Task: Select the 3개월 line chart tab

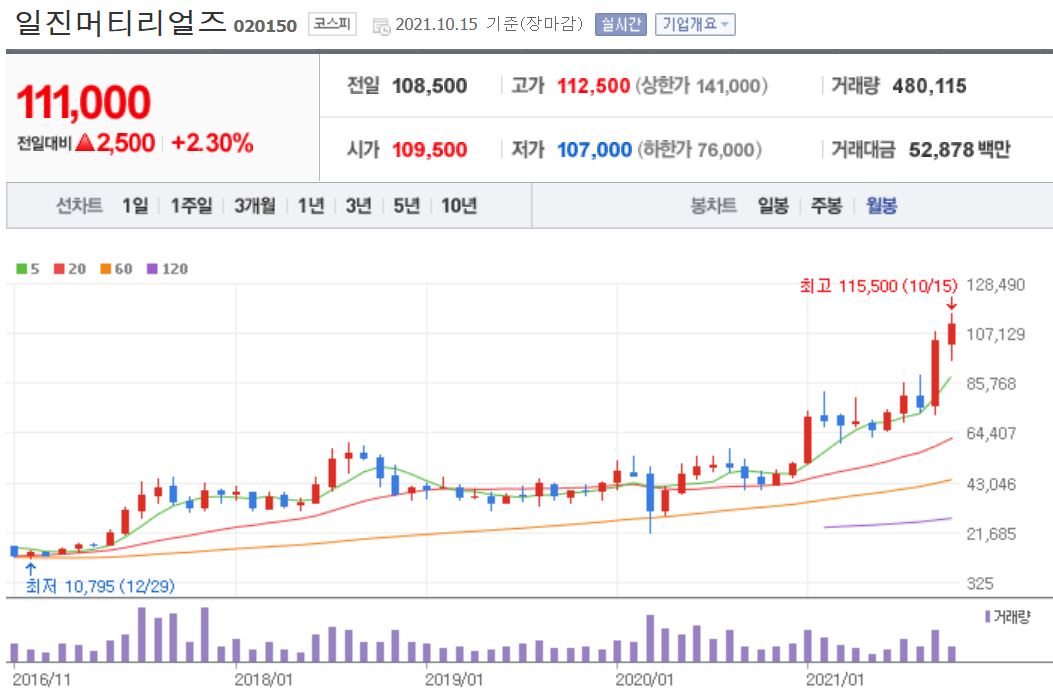Action: pyautogui.click(x=255, y=205)
